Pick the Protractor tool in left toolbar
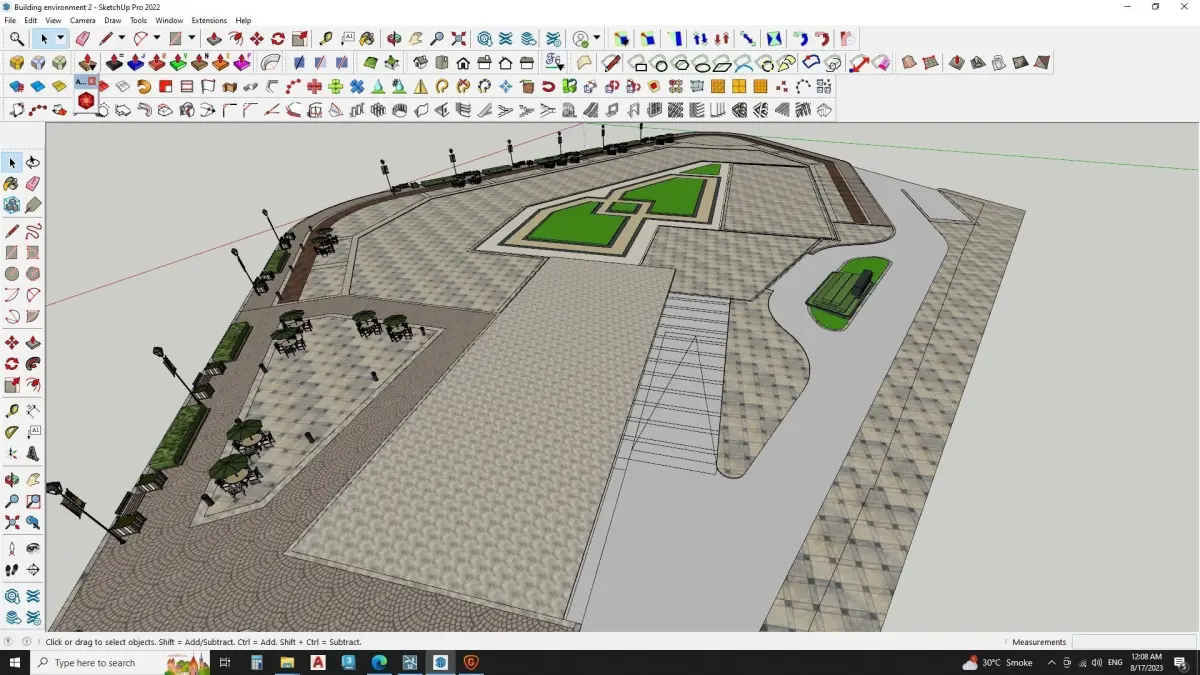 12,432
